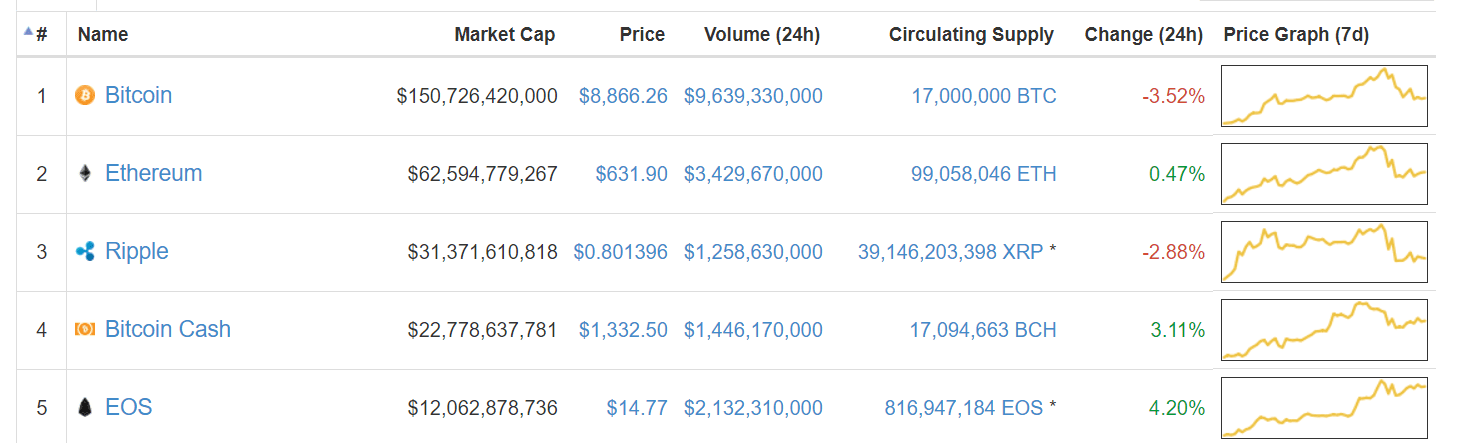The width and height of the screenshot is (1473, 443).
Task: Click the Ethereum diamond logo icon
Action: 85,174
